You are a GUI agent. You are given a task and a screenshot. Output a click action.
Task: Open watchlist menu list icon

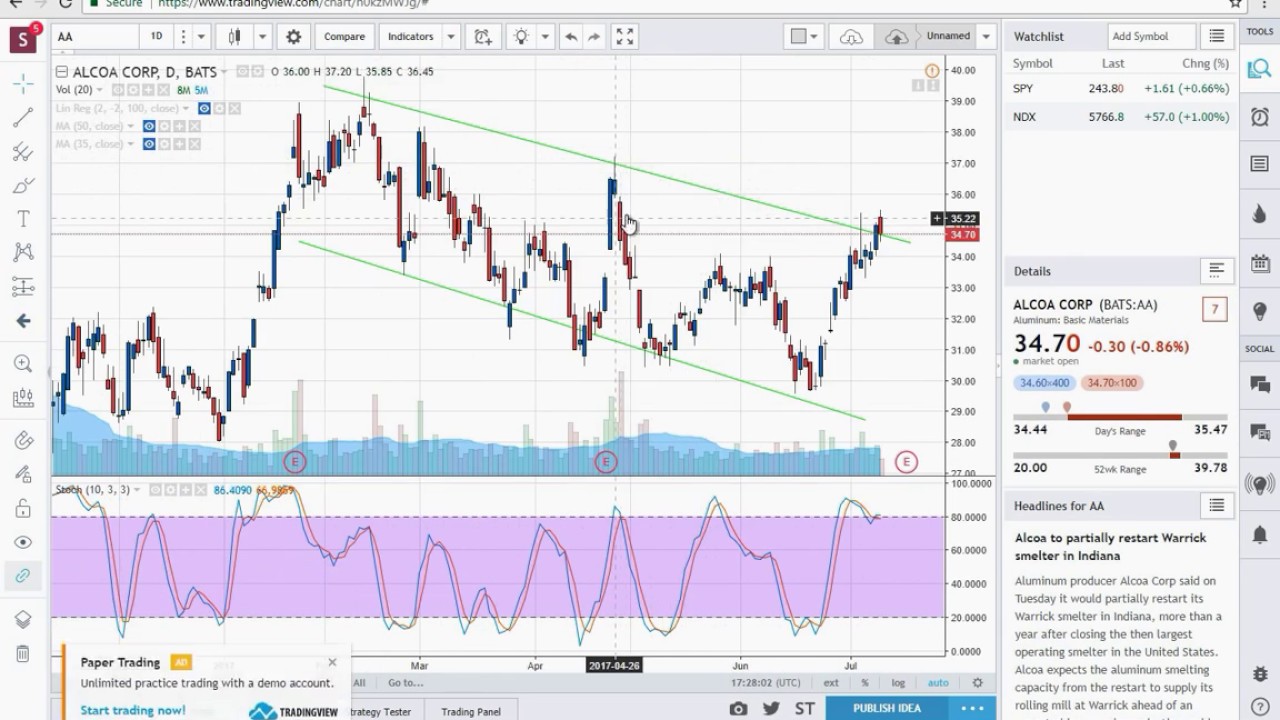[1216, 36]
